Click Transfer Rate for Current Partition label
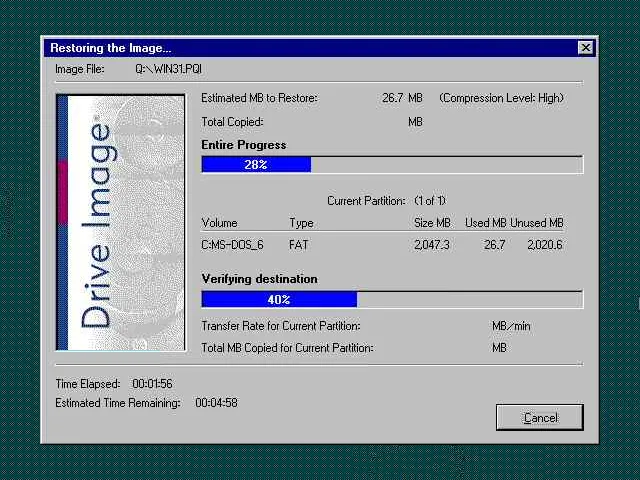 [281, 326]
